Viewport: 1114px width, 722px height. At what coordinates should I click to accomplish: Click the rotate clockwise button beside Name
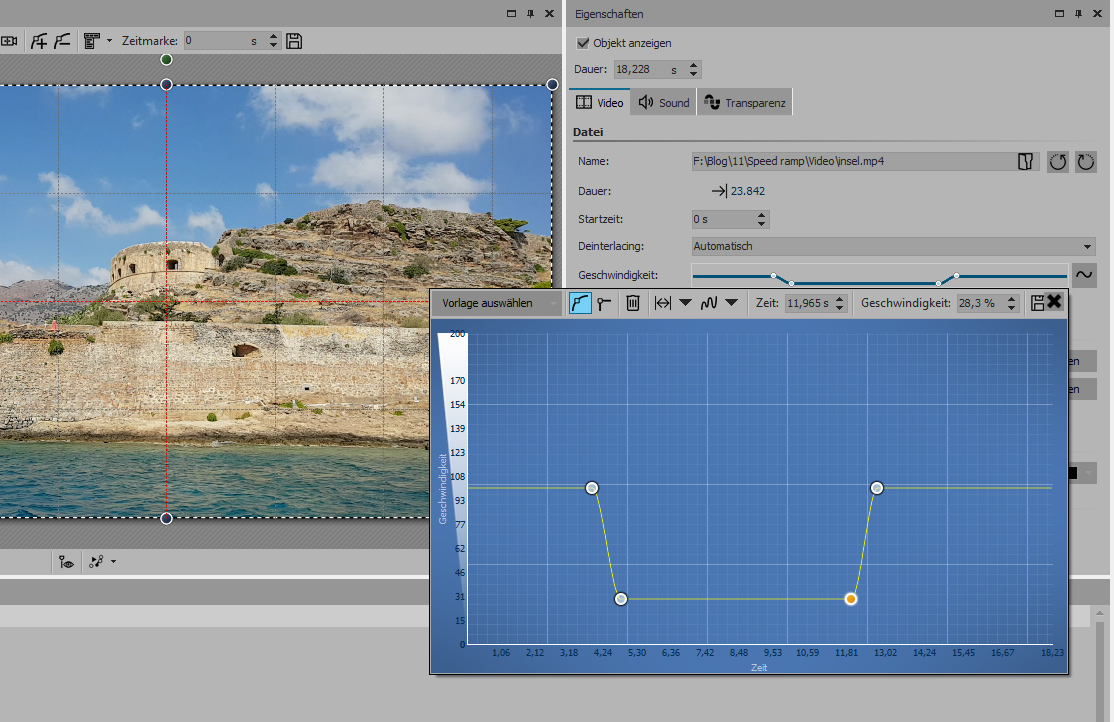[x=1086, y=162]
